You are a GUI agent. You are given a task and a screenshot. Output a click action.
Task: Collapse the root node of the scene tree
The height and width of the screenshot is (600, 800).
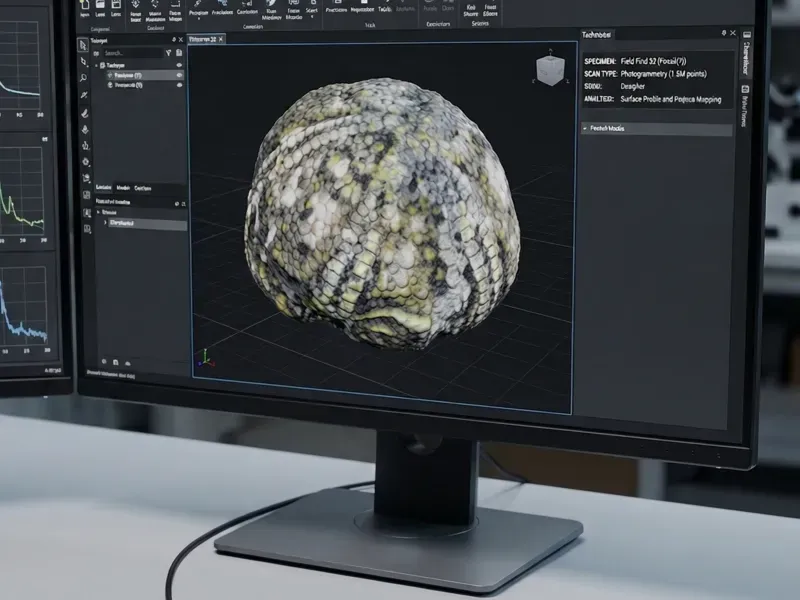[97, 64]
